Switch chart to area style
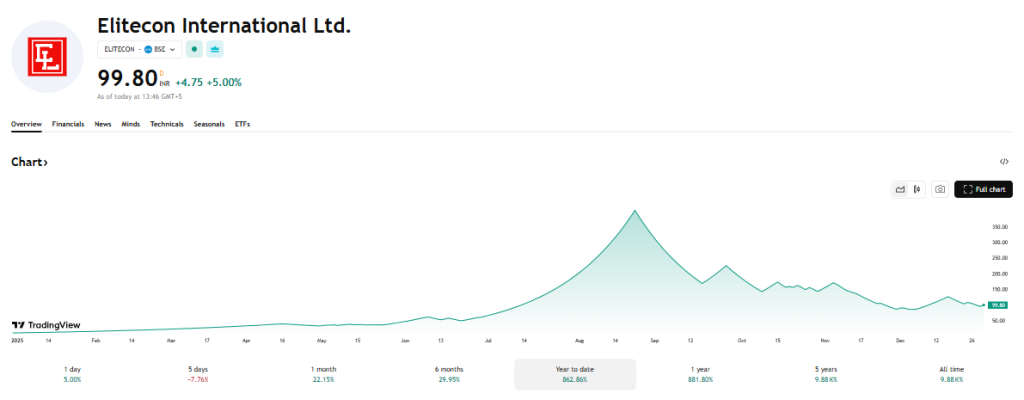The image size is (1024, 400). [900, 189]
